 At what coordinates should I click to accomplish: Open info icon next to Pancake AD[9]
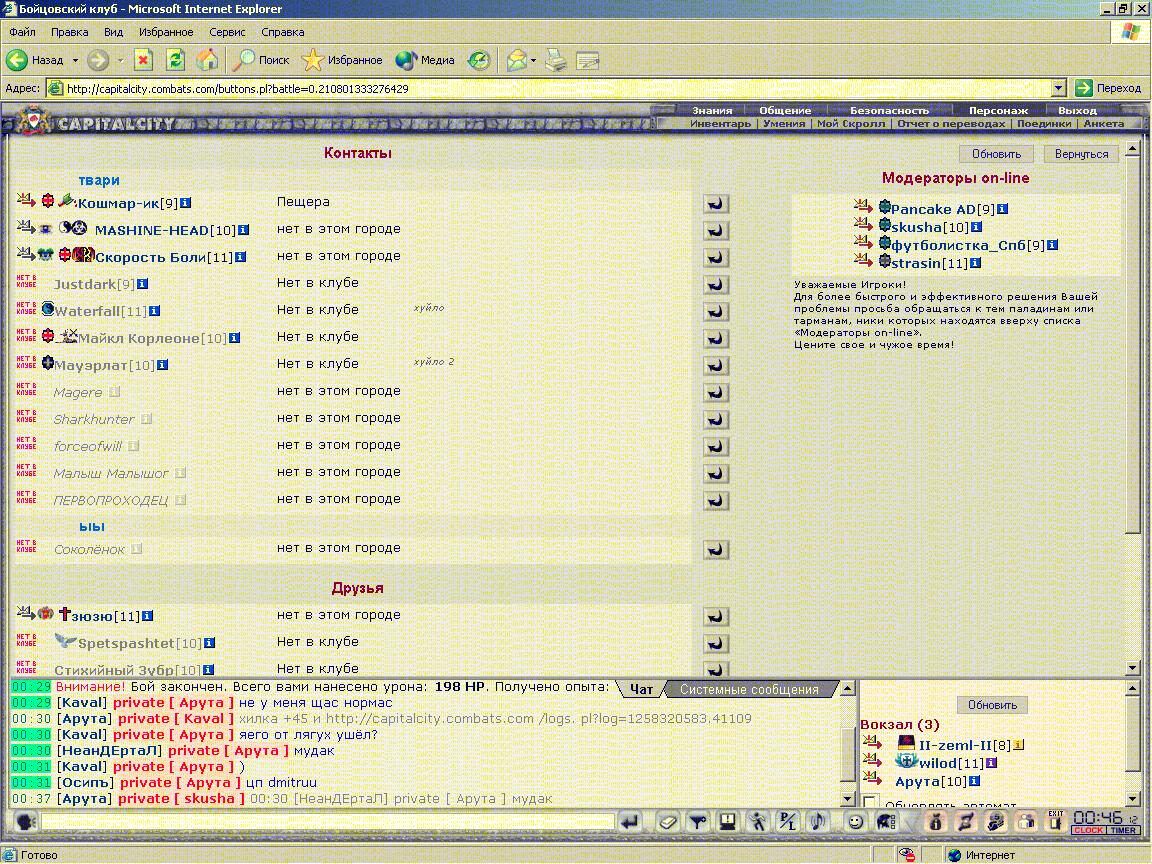tap(1002, 209)
